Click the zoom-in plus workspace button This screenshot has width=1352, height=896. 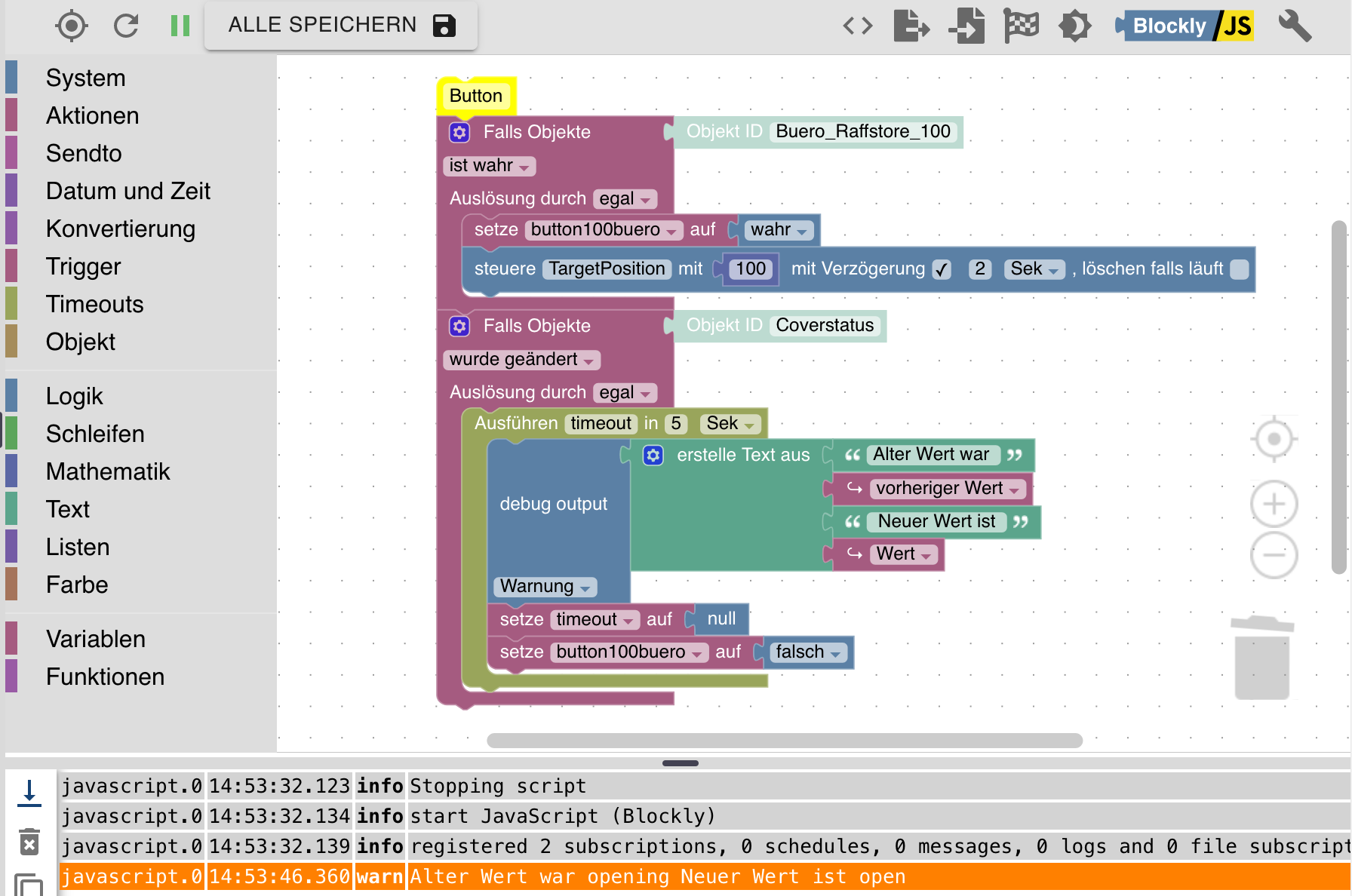[1274, 503]
